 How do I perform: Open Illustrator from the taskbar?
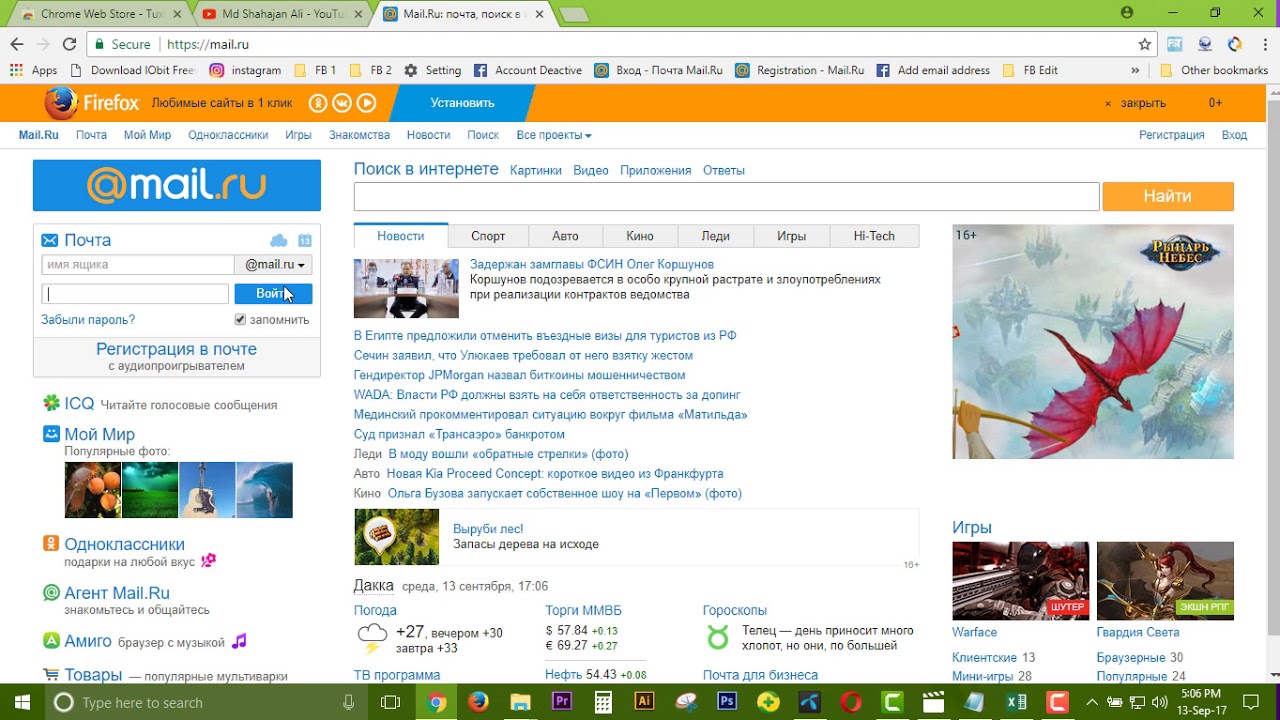[x=644, y=702]
